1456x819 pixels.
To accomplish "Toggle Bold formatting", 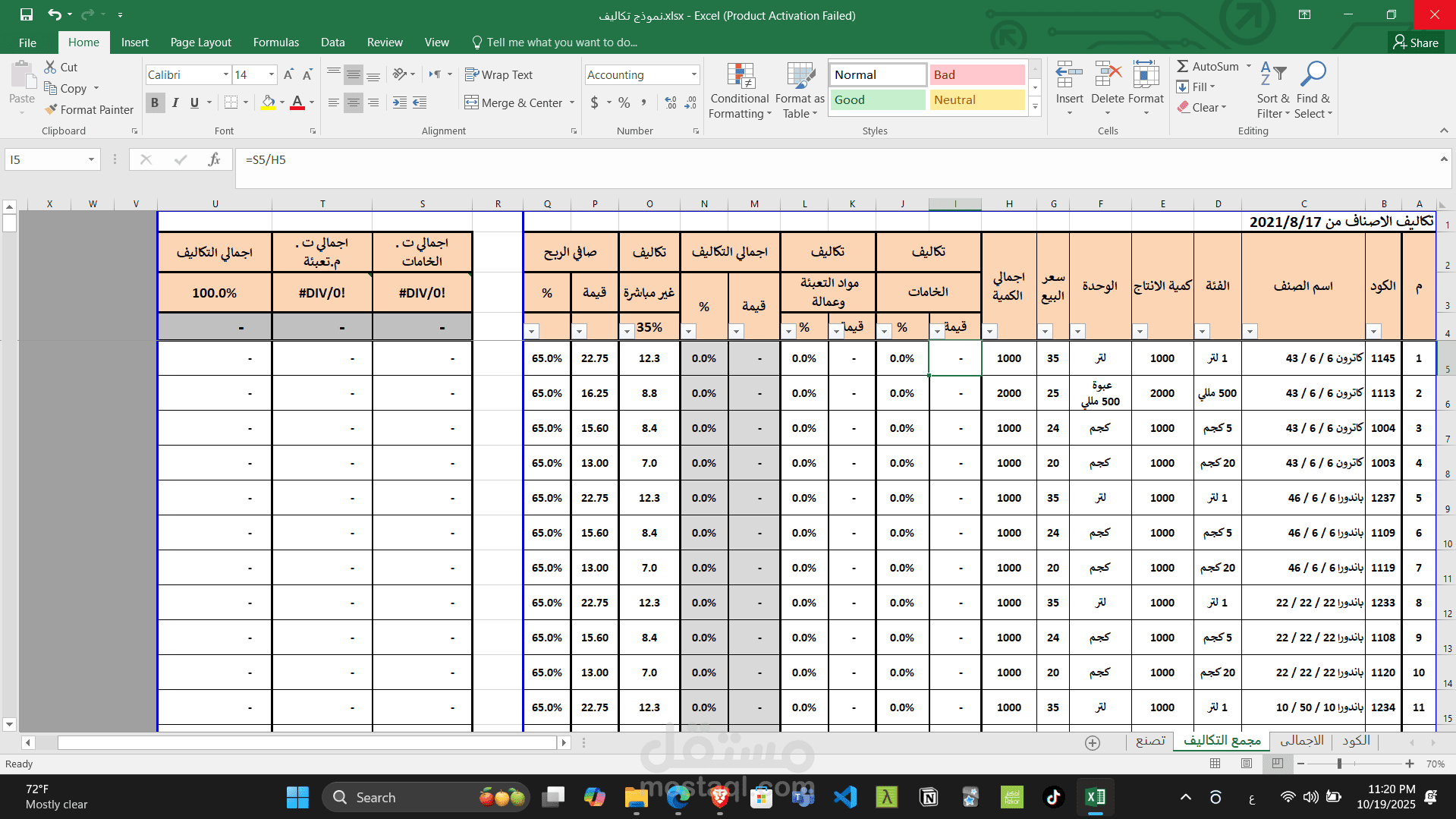I will 155,102.
